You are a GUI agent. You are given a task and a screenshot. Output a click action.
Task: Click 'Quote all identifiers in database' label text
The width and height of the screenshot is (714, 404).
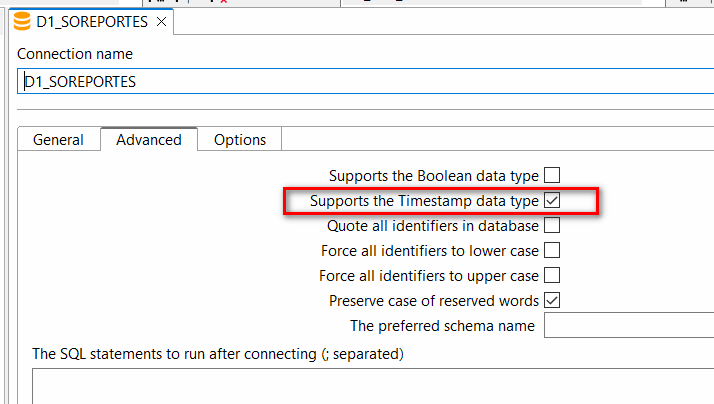(x=433, y=226)
